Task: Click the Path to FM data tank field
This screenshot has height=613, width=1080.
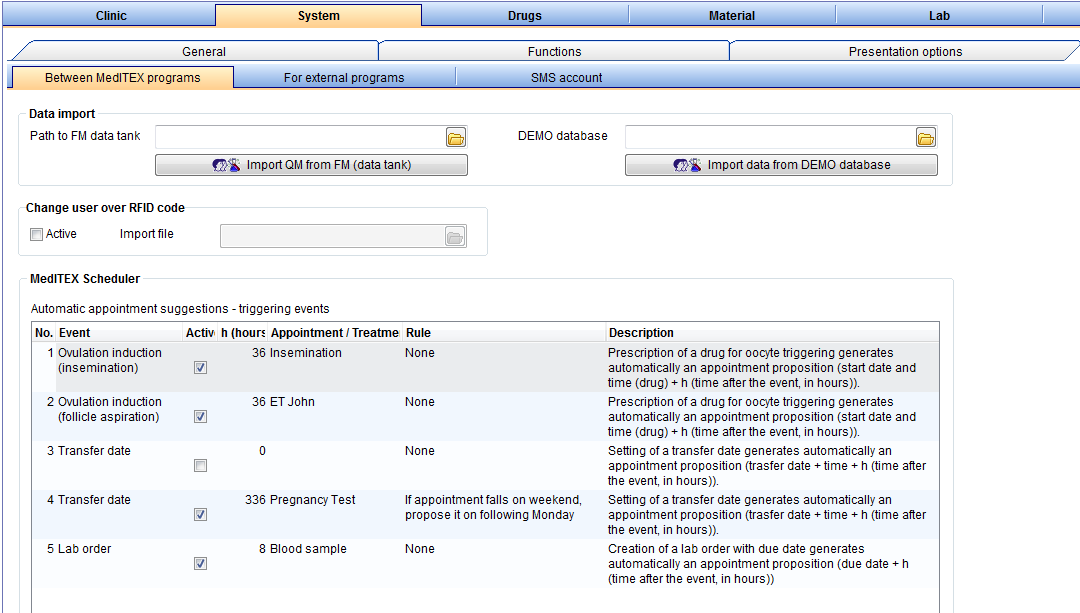Action: [300, 138]
